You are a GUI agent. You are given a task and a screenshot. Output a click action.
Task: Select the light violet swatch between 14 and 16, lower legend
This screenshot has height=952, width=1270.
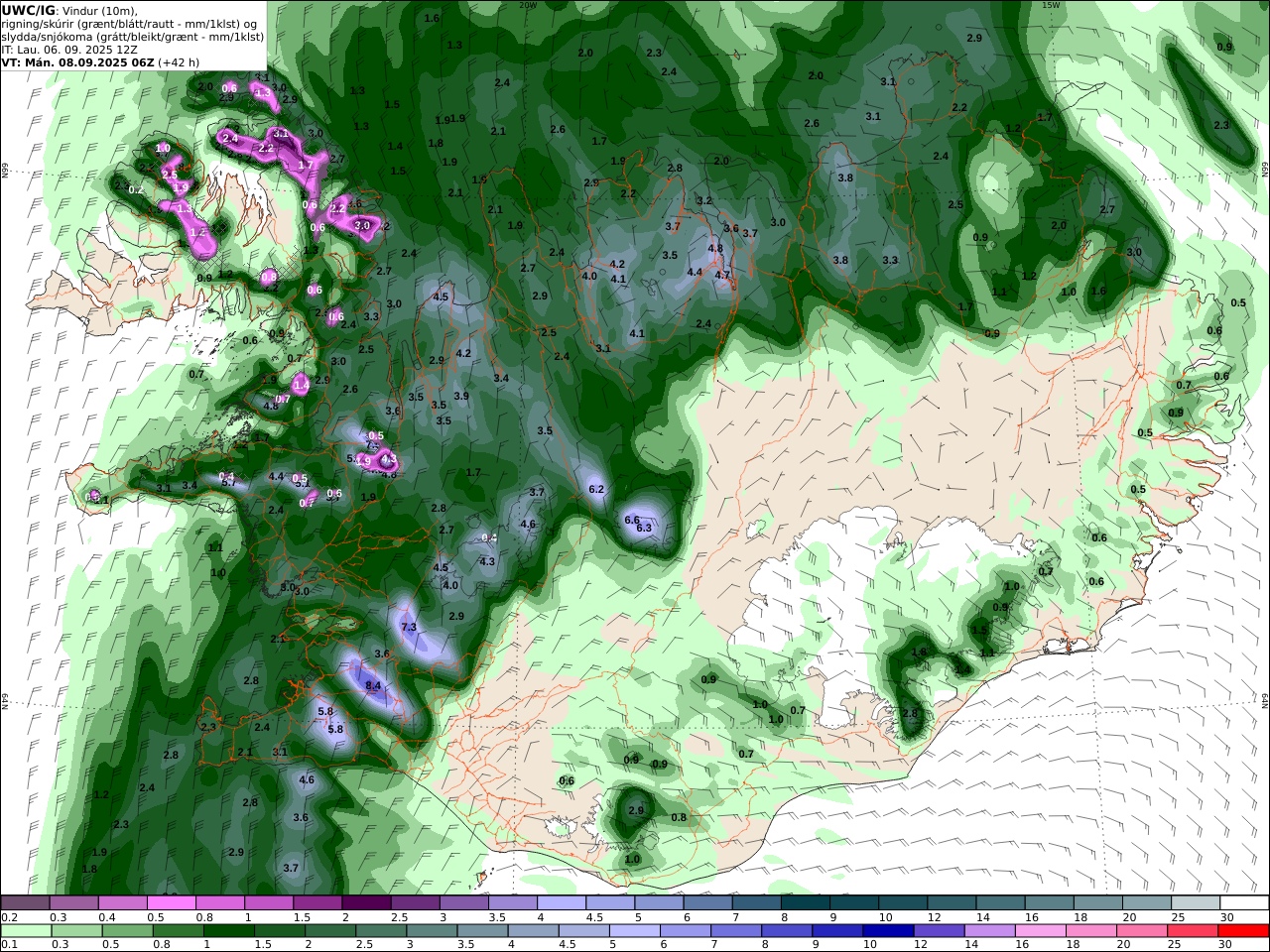tap(989, 930)
